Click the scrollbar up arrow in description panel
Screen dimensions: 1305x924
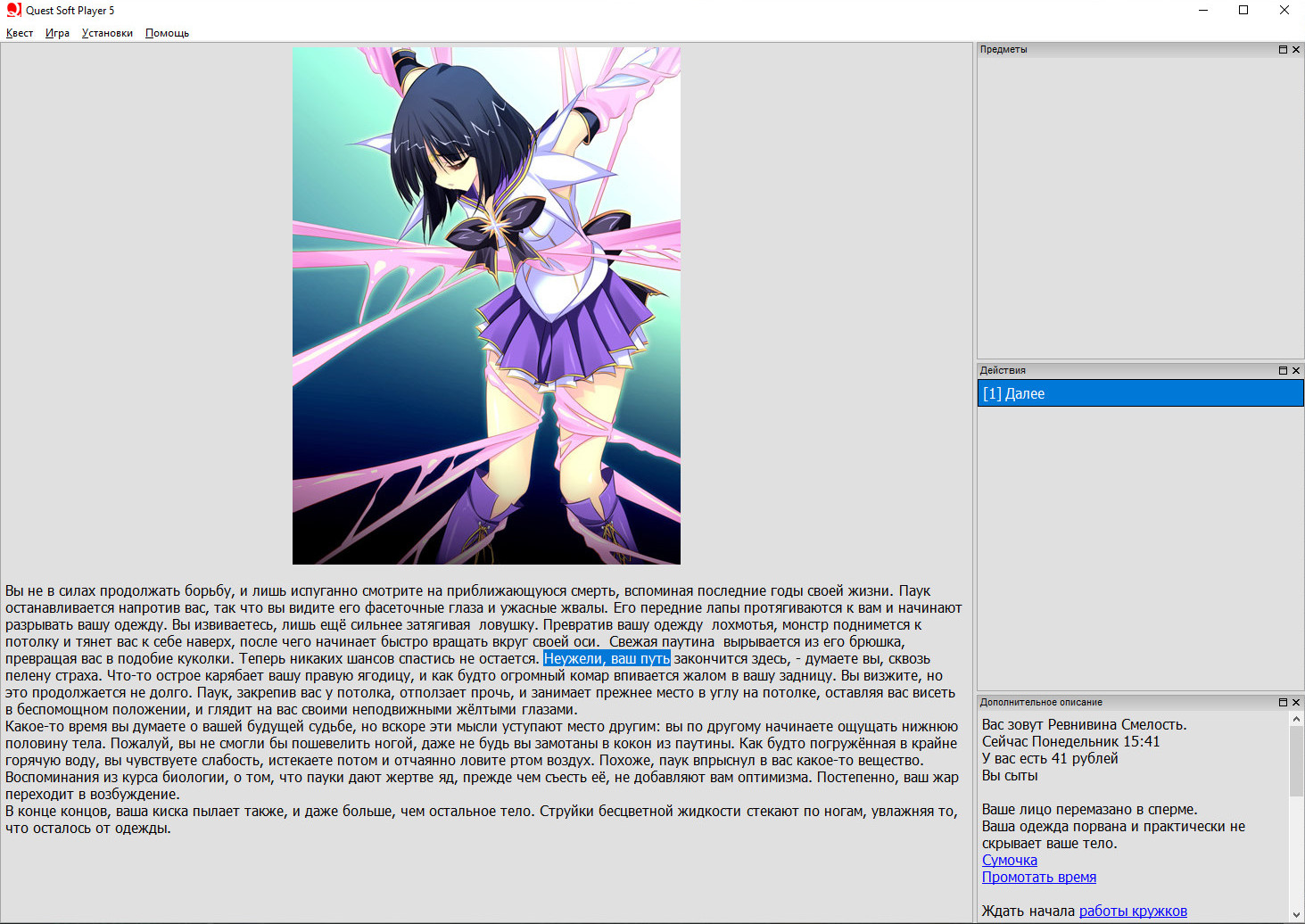(x=1296, y=719)
